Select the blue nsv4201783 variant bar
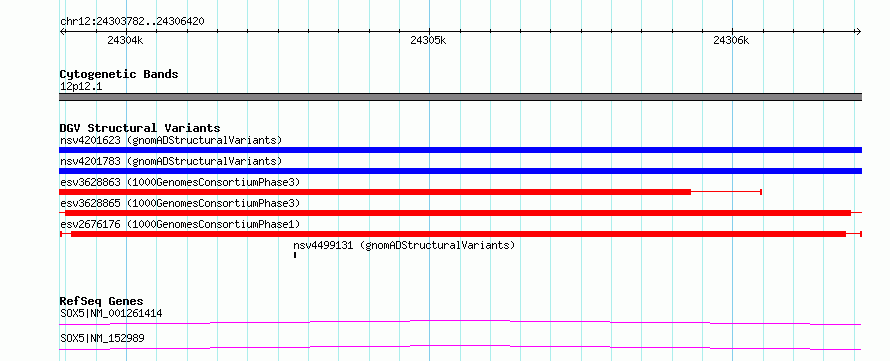 pos(460,171)
